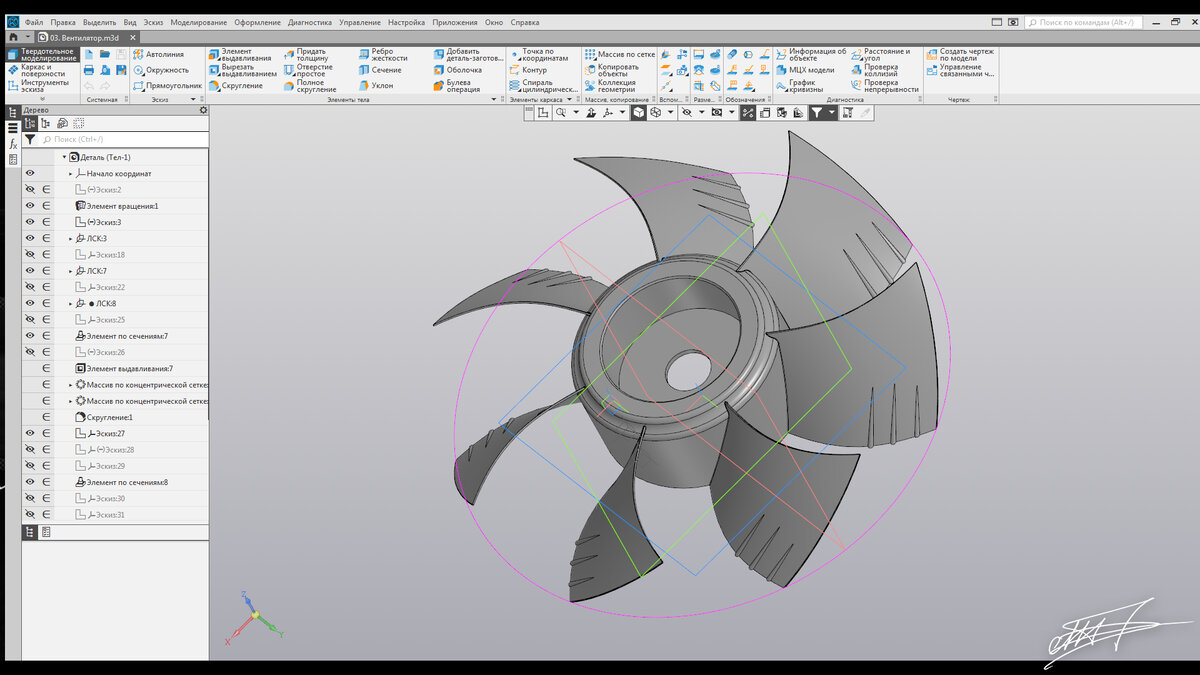The image size is (1200, 675).
Task: Show hidden Эскиз:2 via eye icon
Action: point(30,189)
